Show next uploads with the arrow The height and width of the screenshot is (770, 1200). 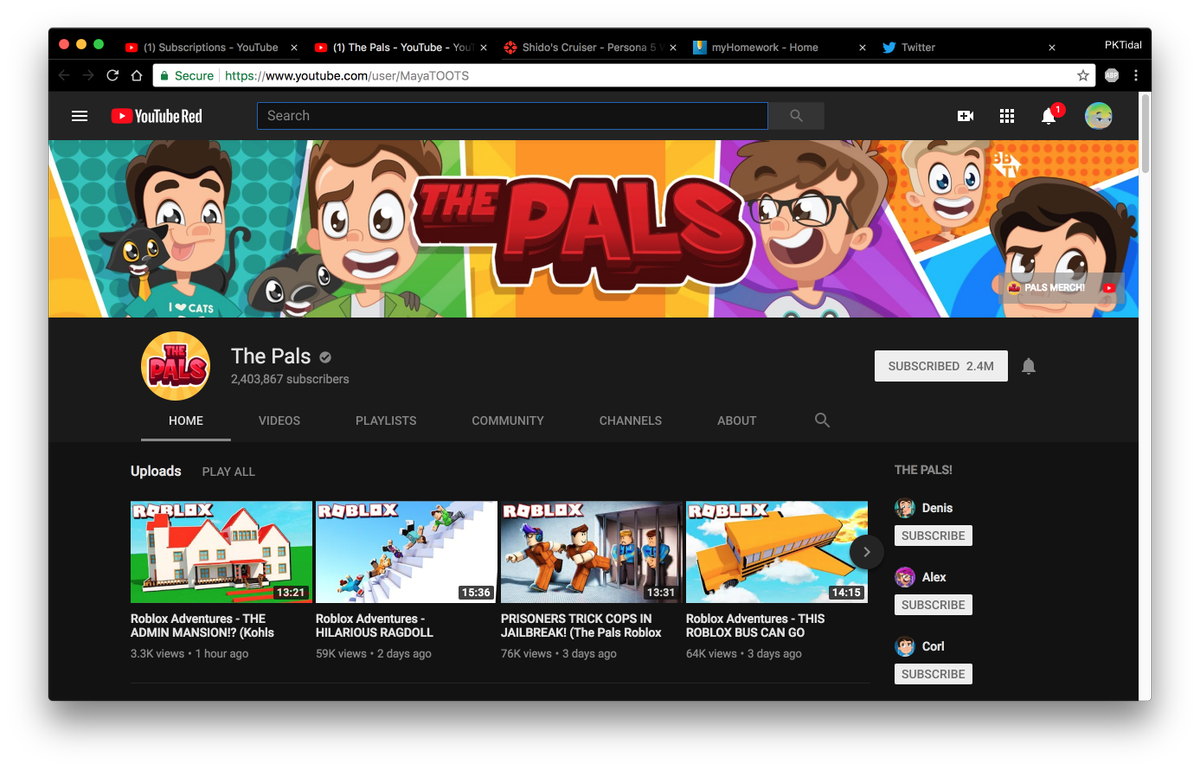coord(866,552)
